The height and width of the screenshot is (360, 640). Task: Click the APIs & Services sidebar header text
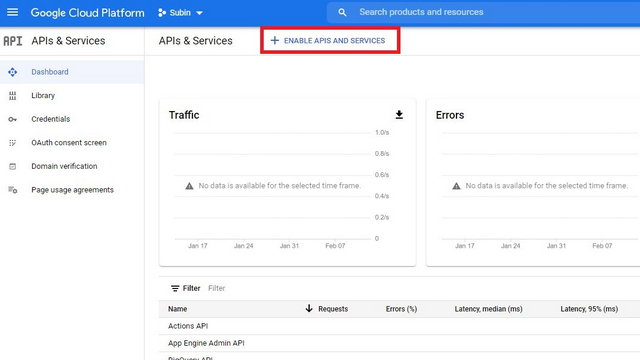[x=68, y=41]
